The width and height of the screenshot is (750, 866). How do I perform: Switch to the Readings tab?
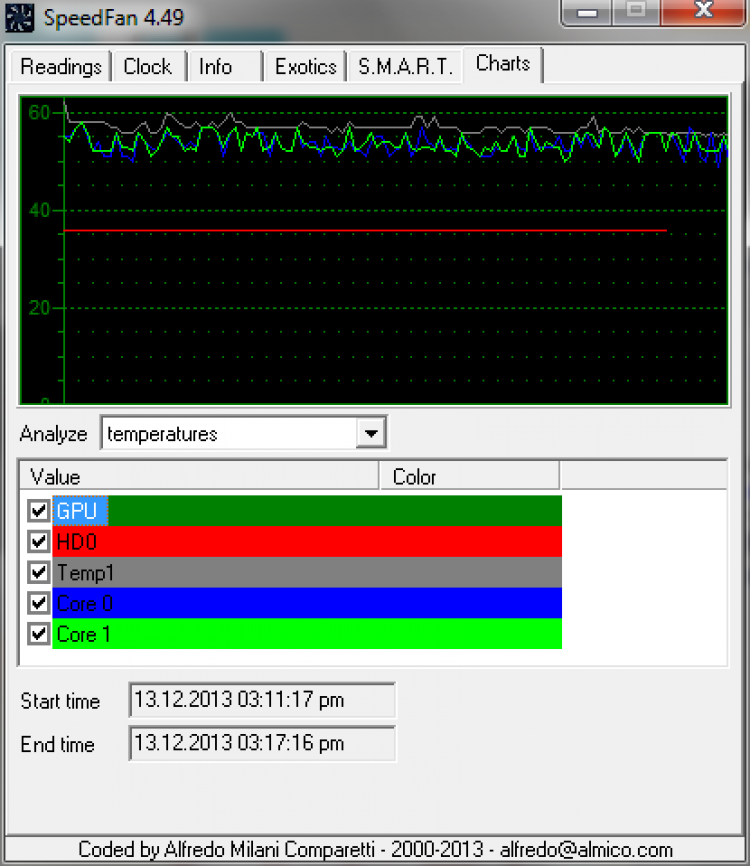(x=61, y=67)
